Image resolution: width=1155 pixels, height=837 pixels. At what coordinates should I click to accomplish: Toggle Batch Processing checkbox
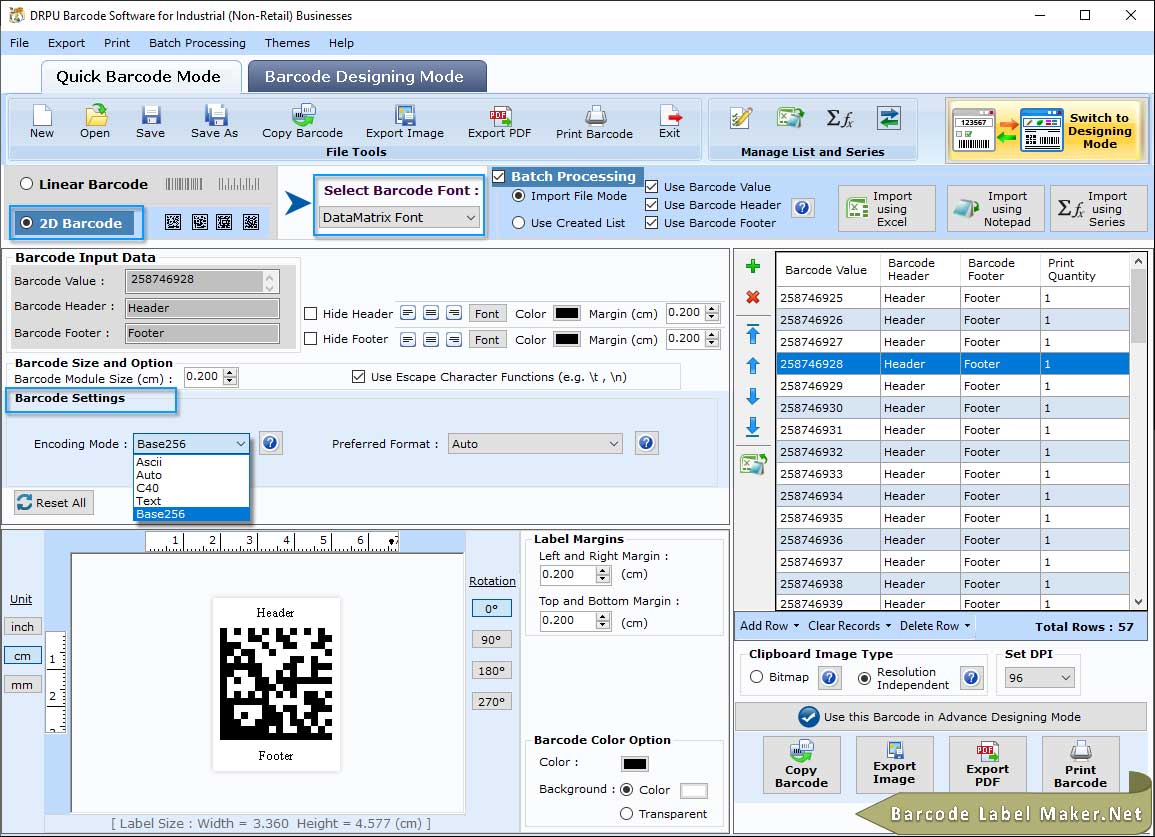[499, 176]
